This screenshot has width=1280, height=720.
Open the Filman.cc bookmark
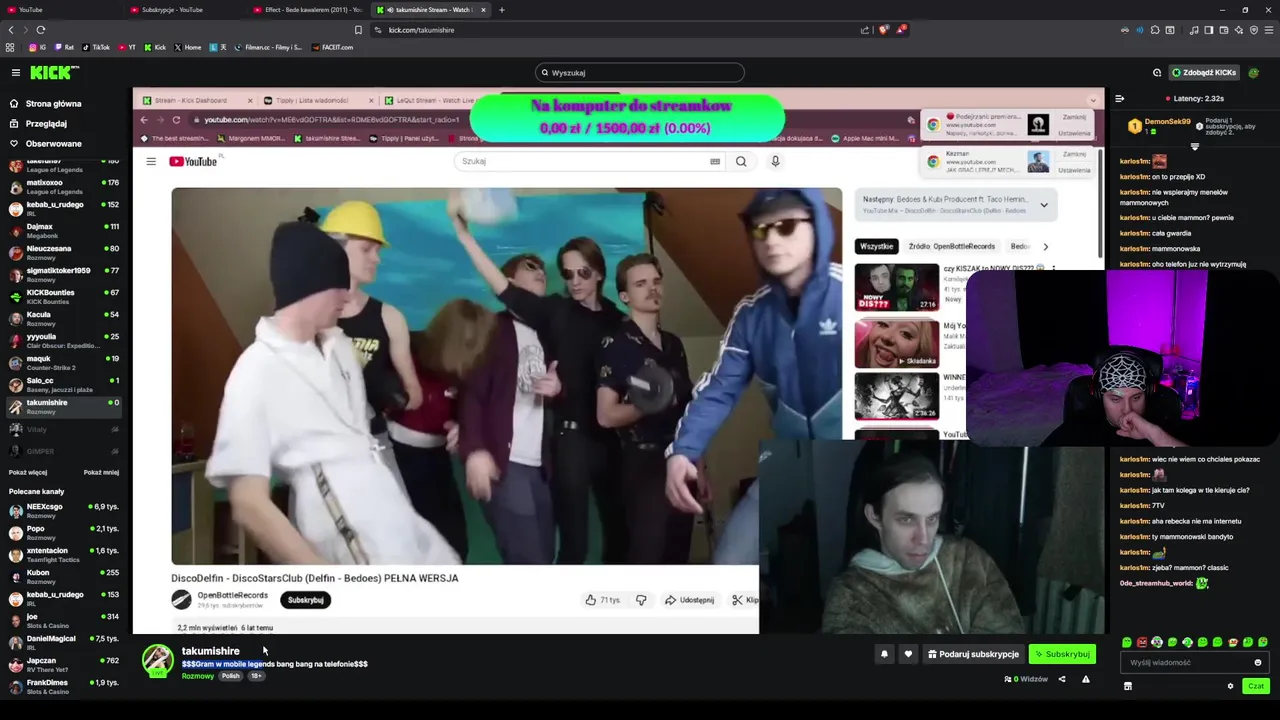pyautogui.click(x=268, y=47)
